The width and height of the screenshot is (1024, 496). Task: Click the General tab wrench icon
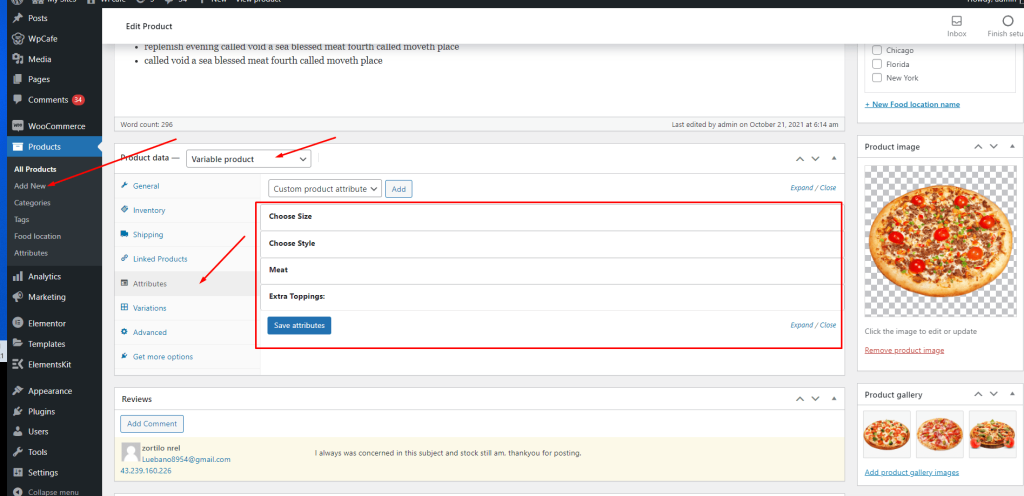click(x=124, y=186)
